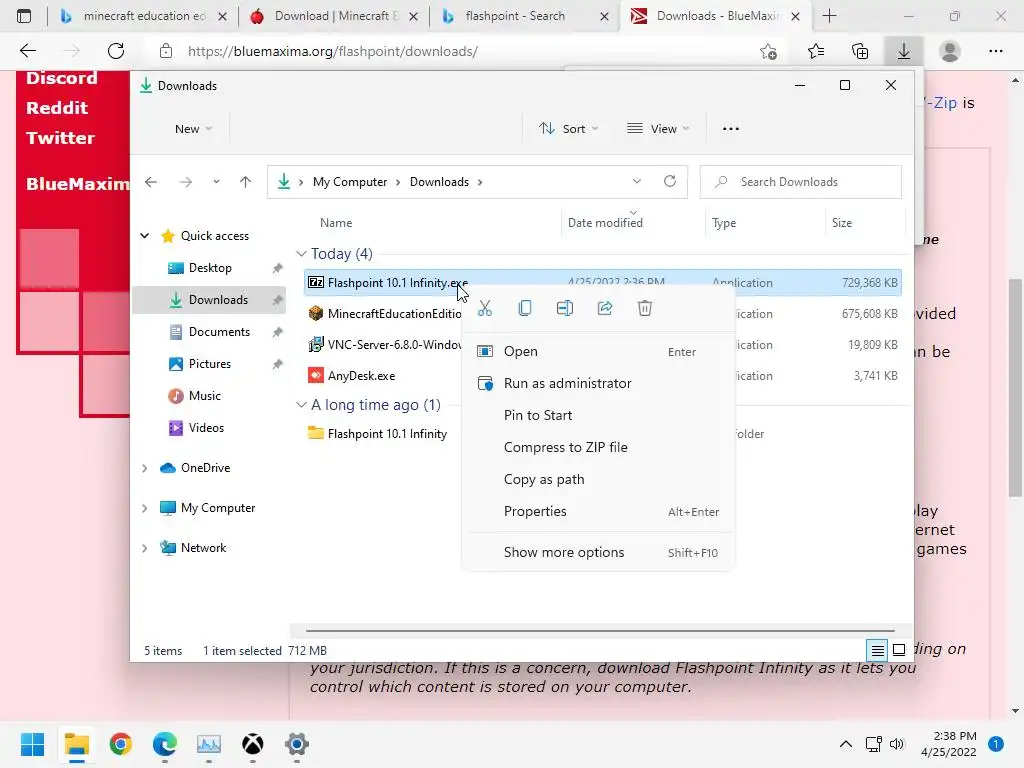The width and height of the screenshot is (1024, 768).
Task: Click the Share icon in context menu
Action: 605,308
